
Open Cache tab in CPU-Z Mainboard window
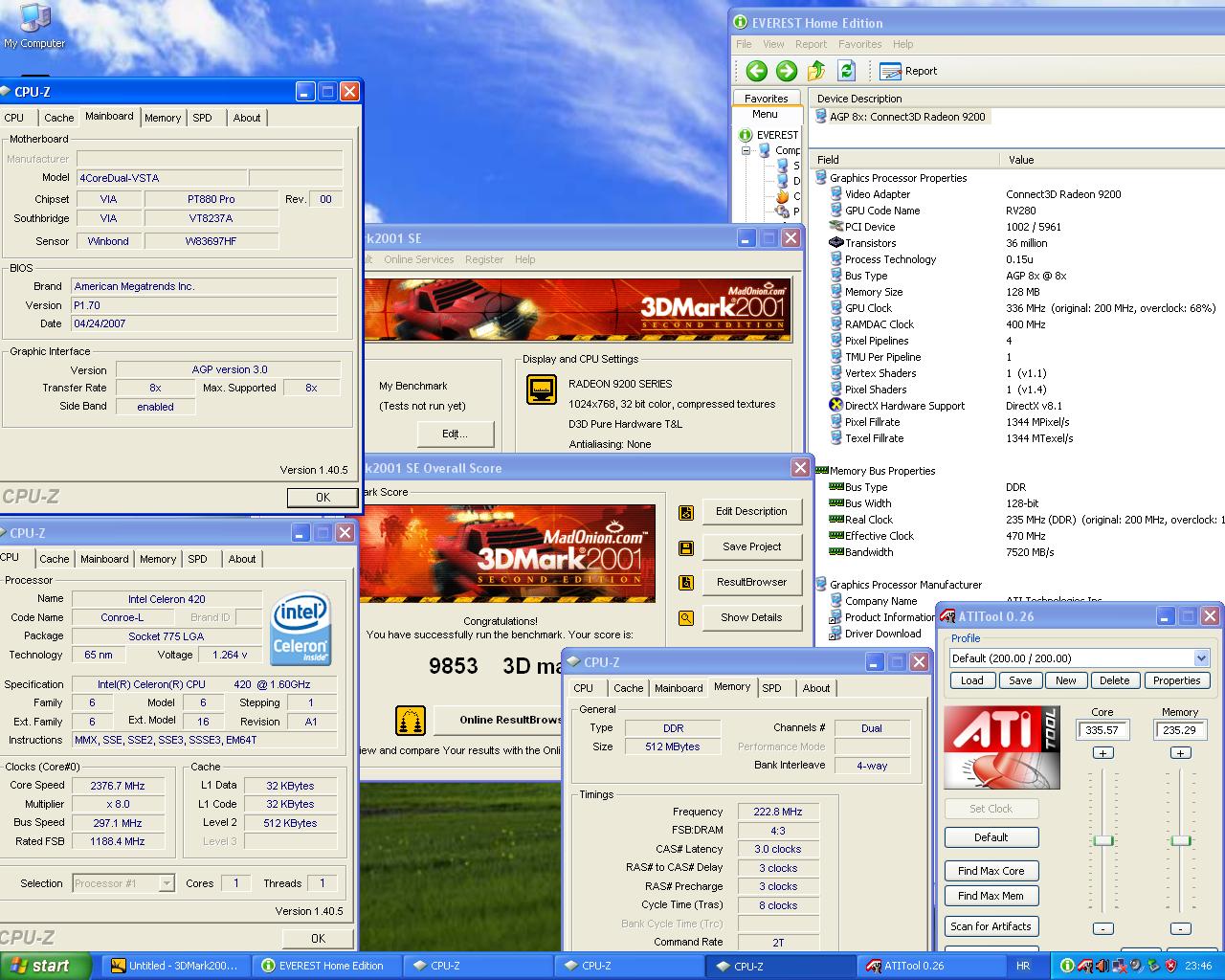(x=58, y=118)
